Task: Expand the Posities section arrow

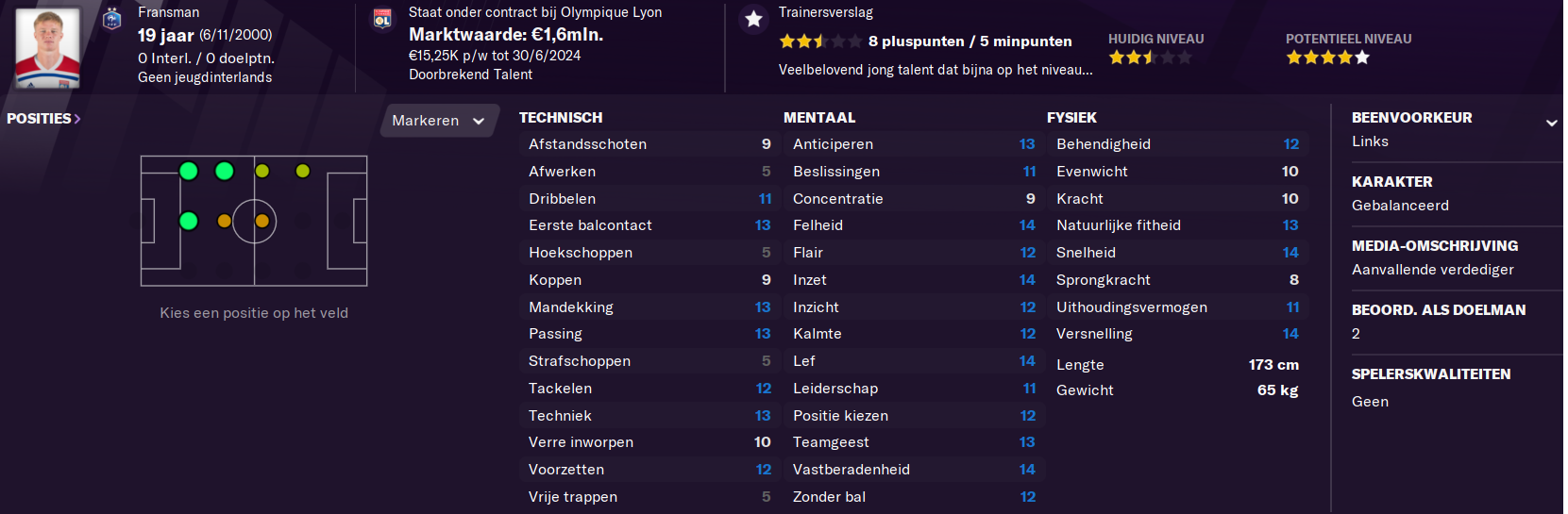Action: click(x=77, y=119)
